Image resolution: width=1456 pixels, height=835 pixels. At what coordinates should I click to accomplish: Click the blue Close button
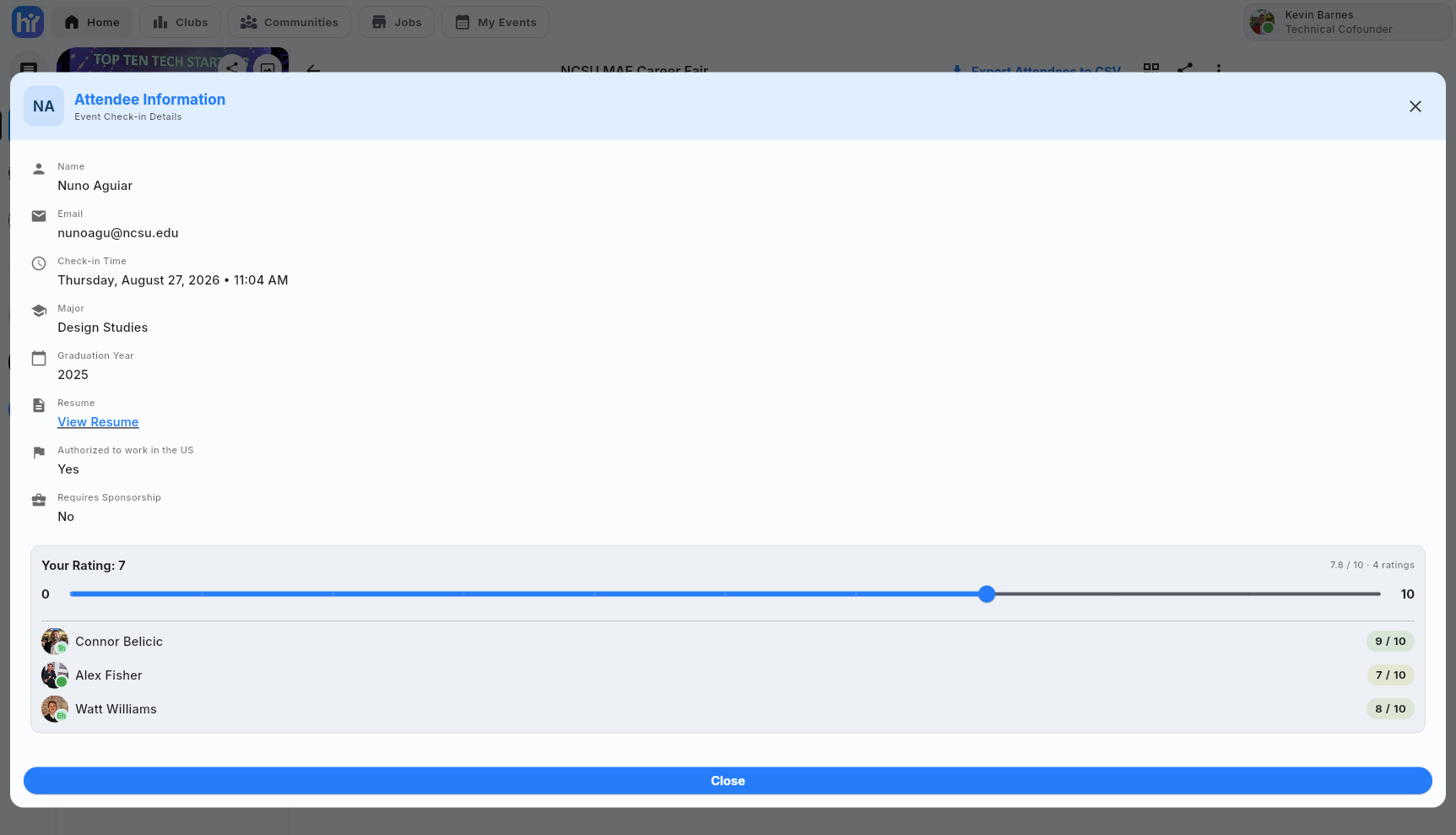728,781
